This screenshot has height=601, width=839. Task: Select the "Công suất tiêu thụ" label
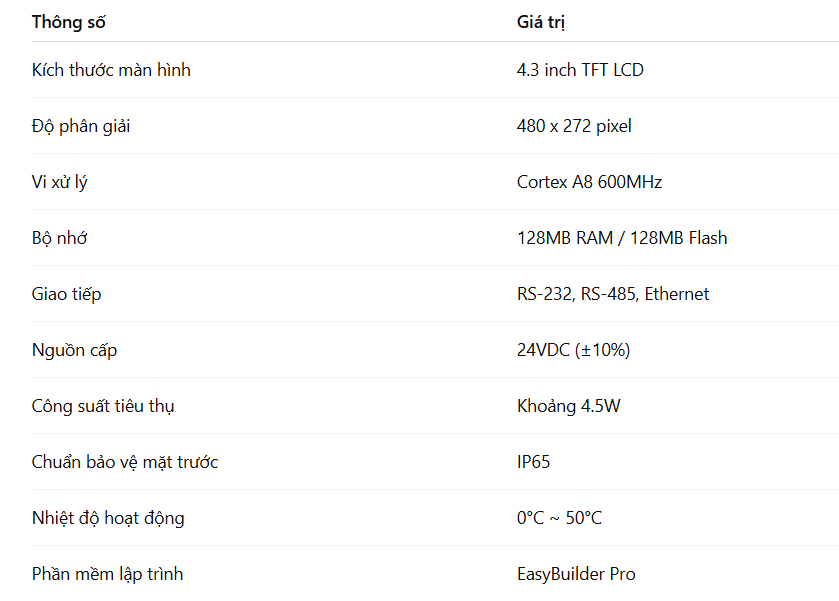(104, 406)
